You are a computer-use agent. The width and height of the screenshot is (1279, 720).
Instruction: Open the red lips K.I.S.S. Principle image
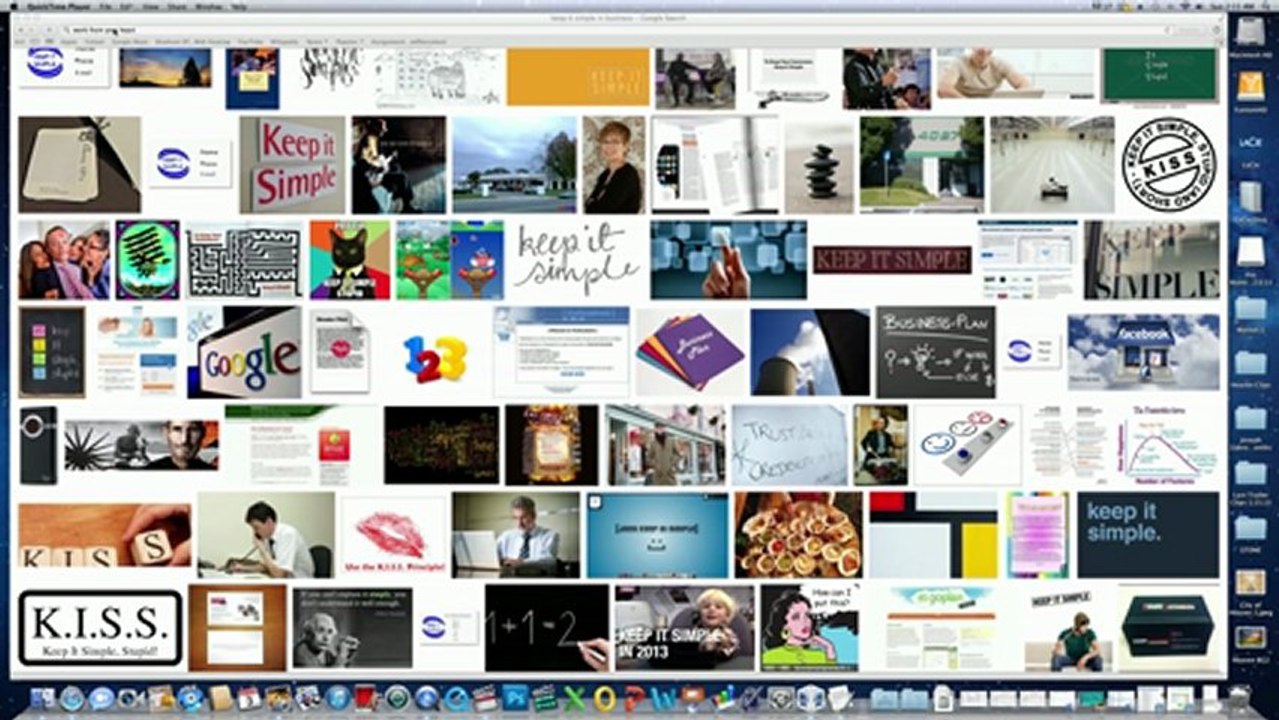click(393, 537)
